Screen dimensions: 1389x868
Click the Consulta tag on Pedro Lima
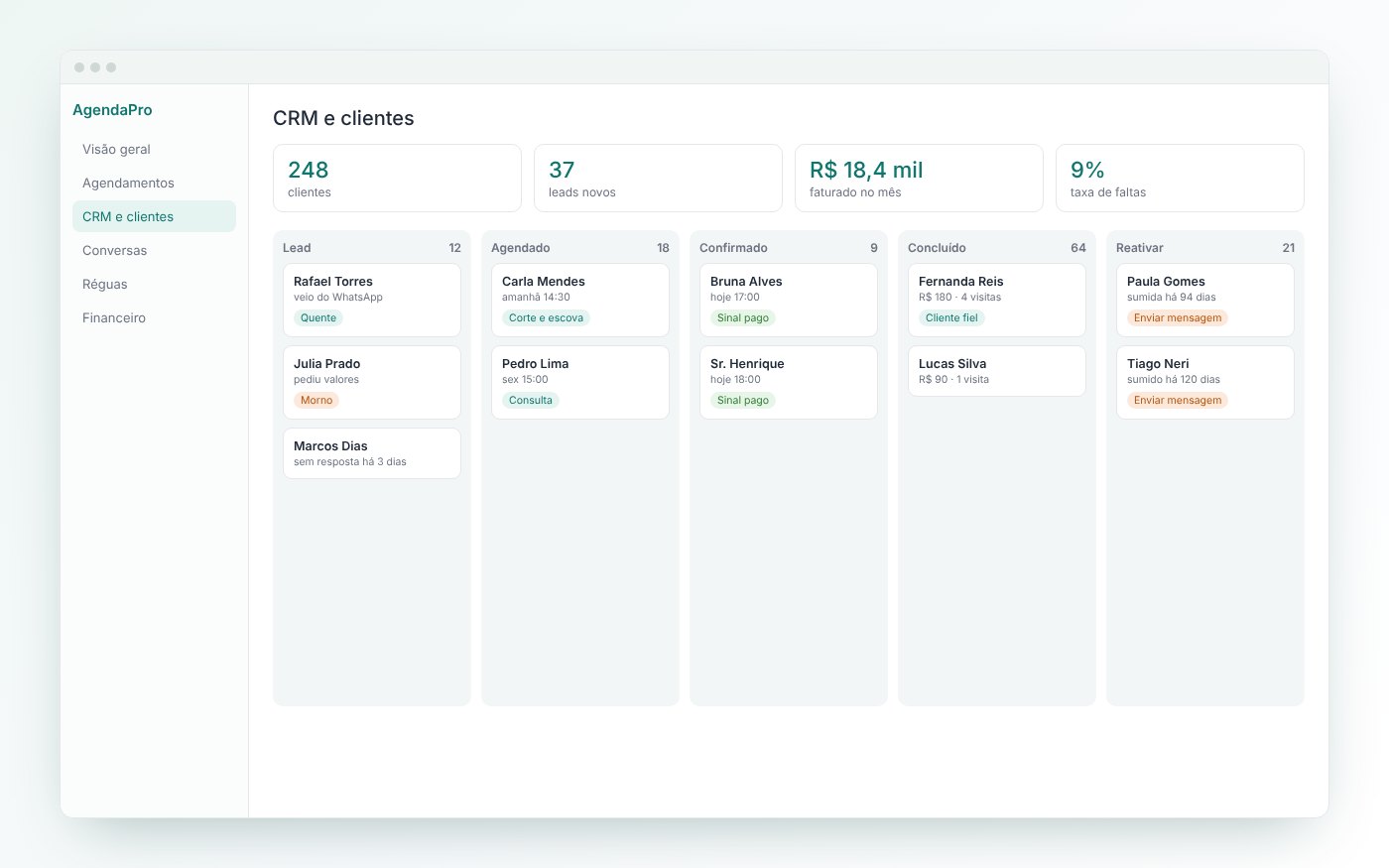click(531, 401)
